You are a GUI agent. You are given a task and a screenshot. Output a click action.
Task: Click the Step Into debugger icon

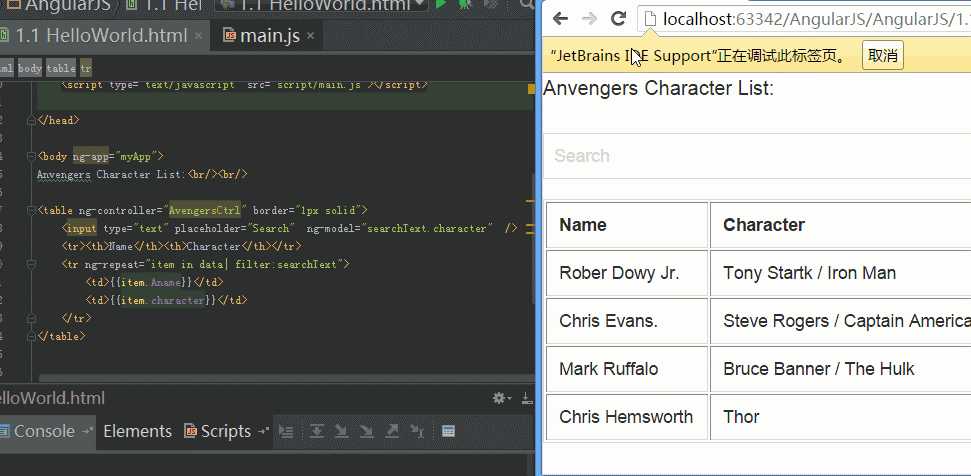coord(341,431)
